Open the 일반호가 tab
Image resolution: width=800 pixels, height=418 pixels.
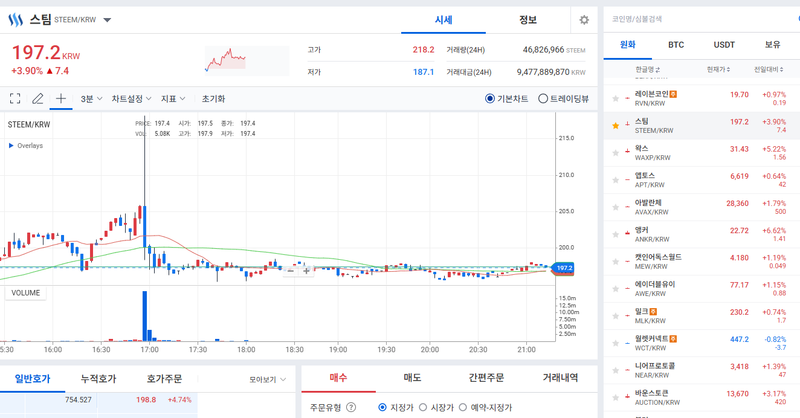[33, 379]
